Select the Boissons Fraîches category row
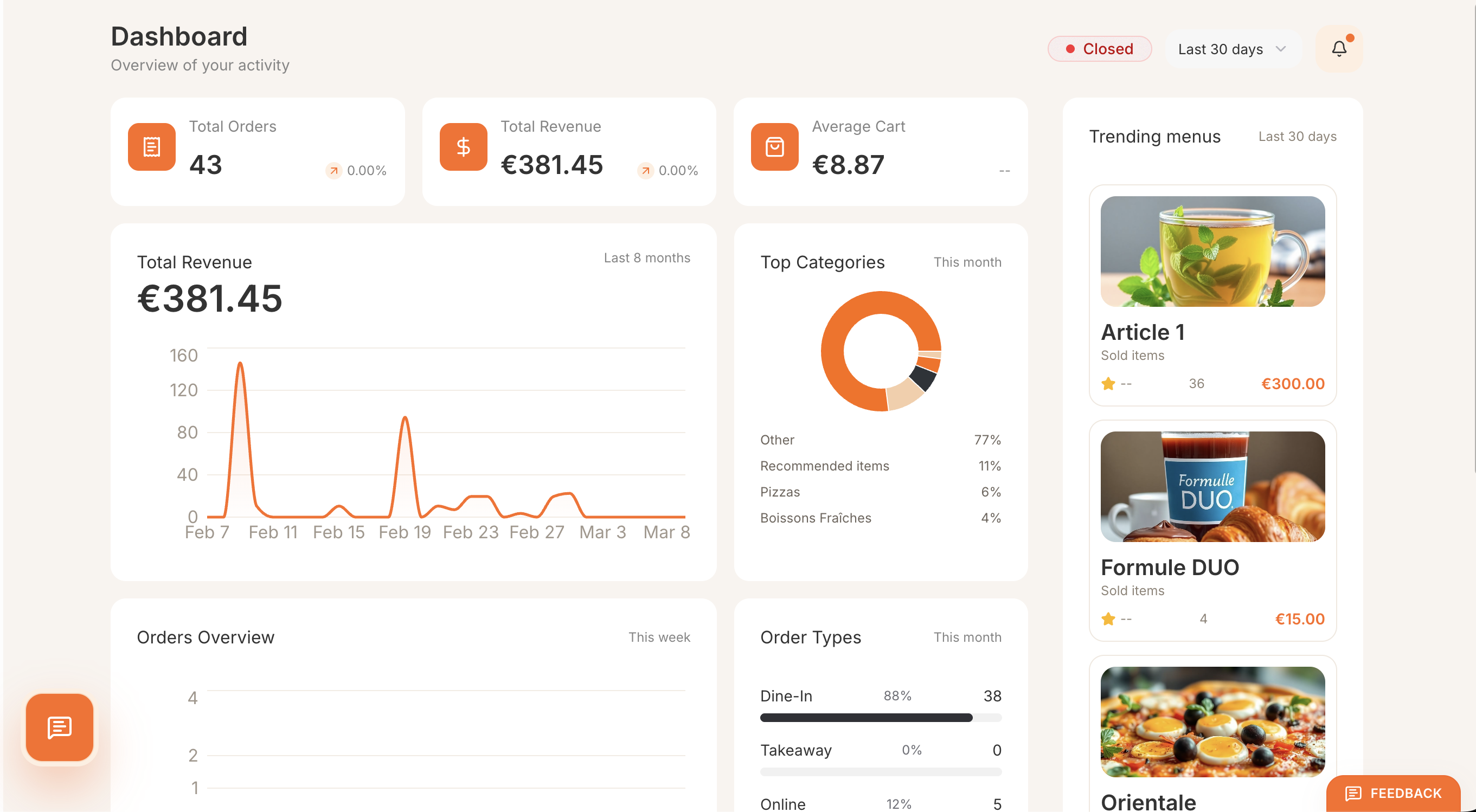This screenshot has height=812, width=1476. point(881,518)
